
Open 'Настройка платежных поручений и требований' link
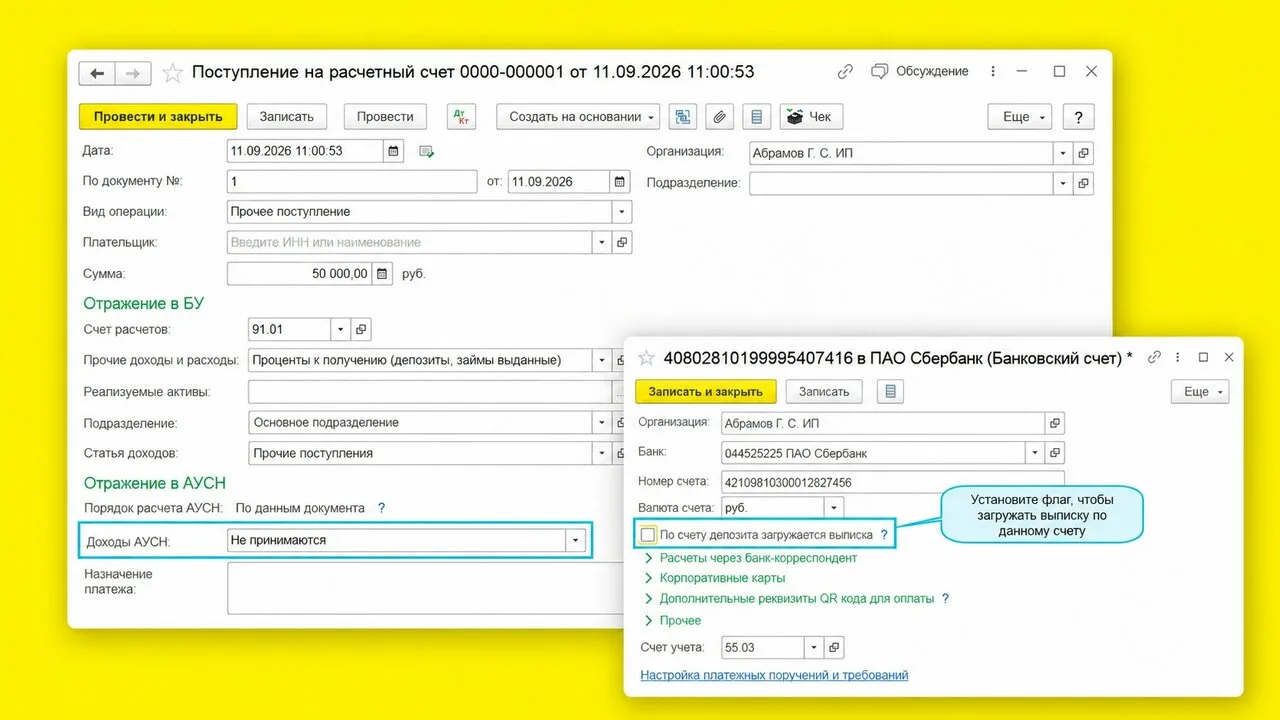pos(774,675)
